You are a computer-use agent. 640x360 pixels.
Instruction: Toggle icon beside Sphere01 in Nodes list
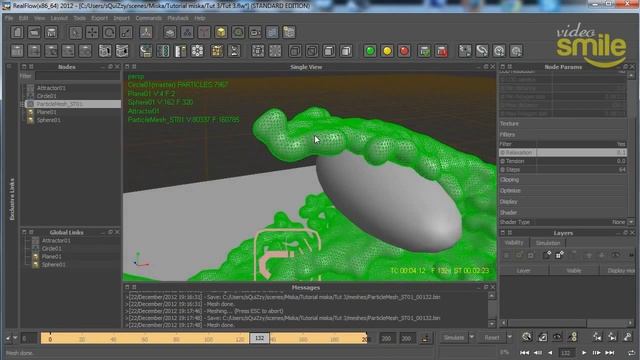point(31,120)
